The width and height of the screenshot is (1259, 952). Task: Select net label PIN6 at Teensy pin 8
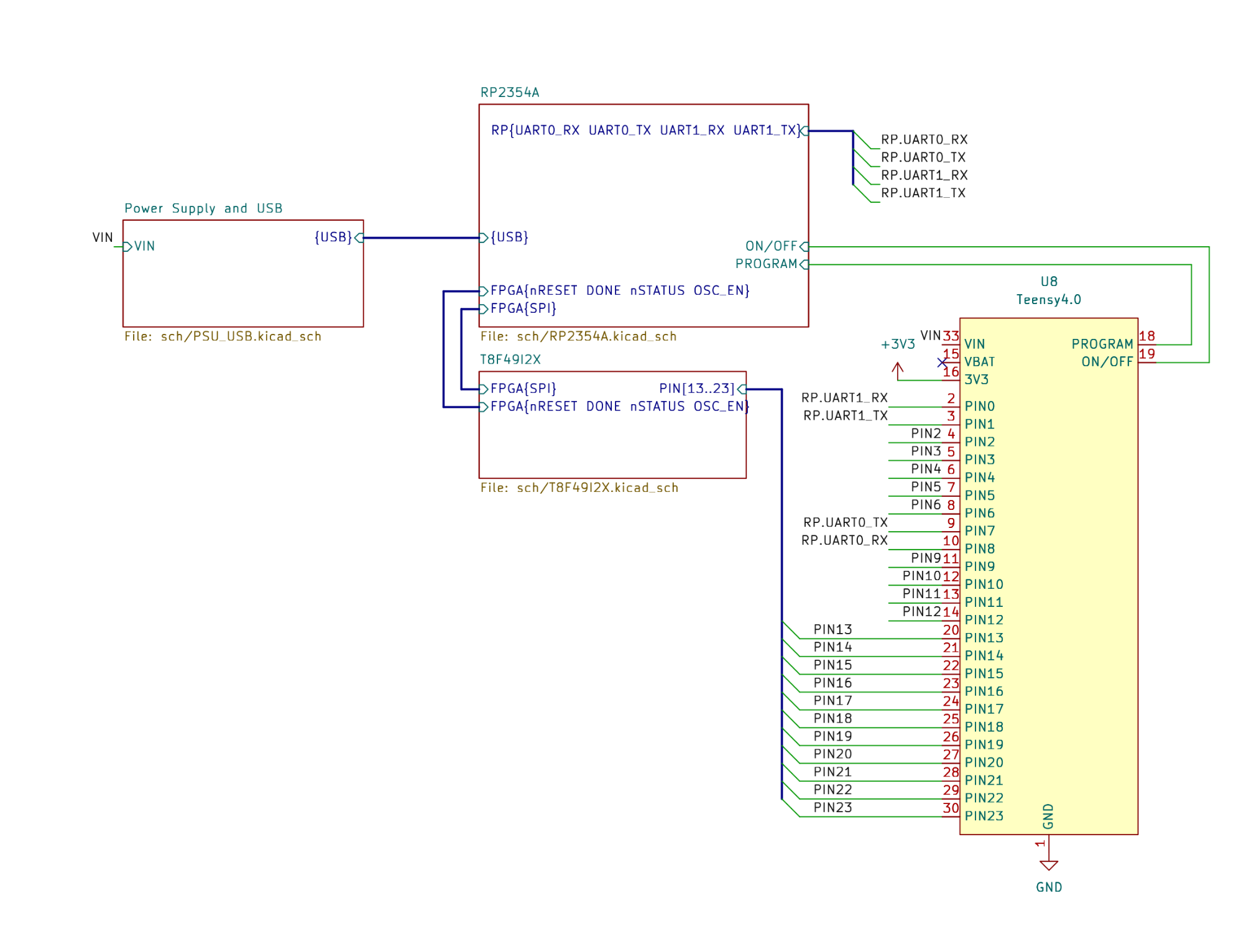(x=926, y=505)
